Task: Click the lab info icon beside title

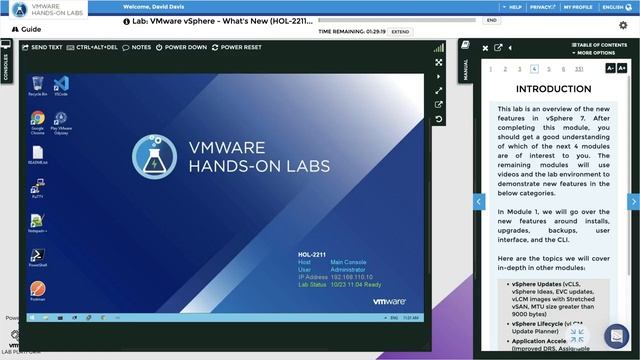Action: pyautogui.click(x=127, y=22)
